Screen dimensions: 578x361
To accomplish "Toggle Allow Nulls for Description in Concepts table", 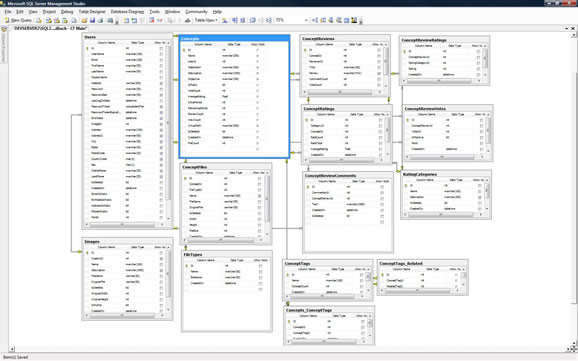I will click(x=257, y=73).
